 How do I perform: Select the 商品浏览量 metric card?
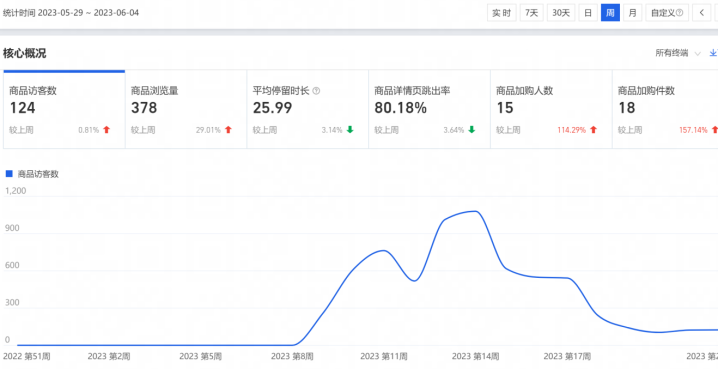coord(186,109)
